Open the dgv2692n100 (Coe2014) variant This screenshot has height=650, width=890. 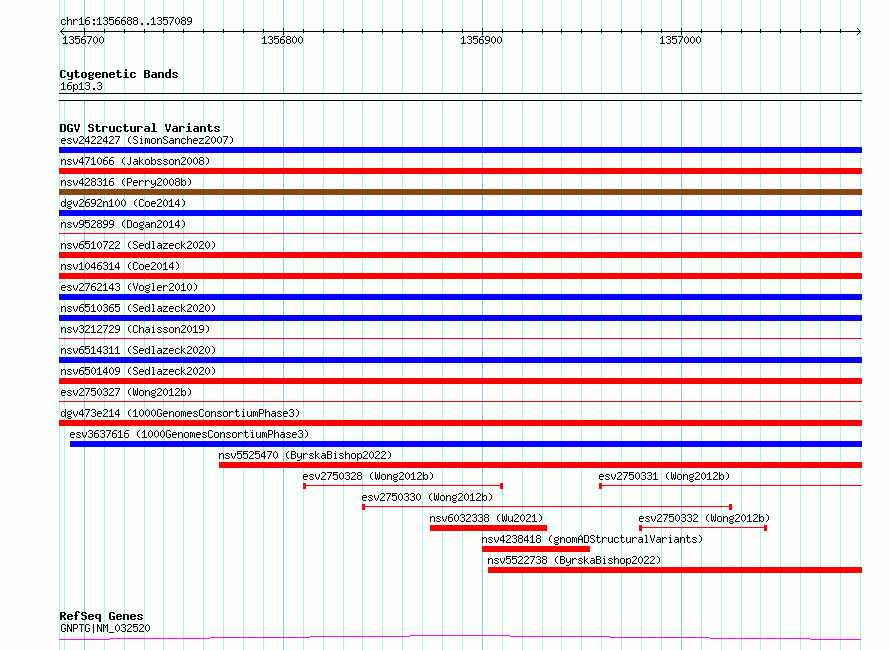click(119, 203)
